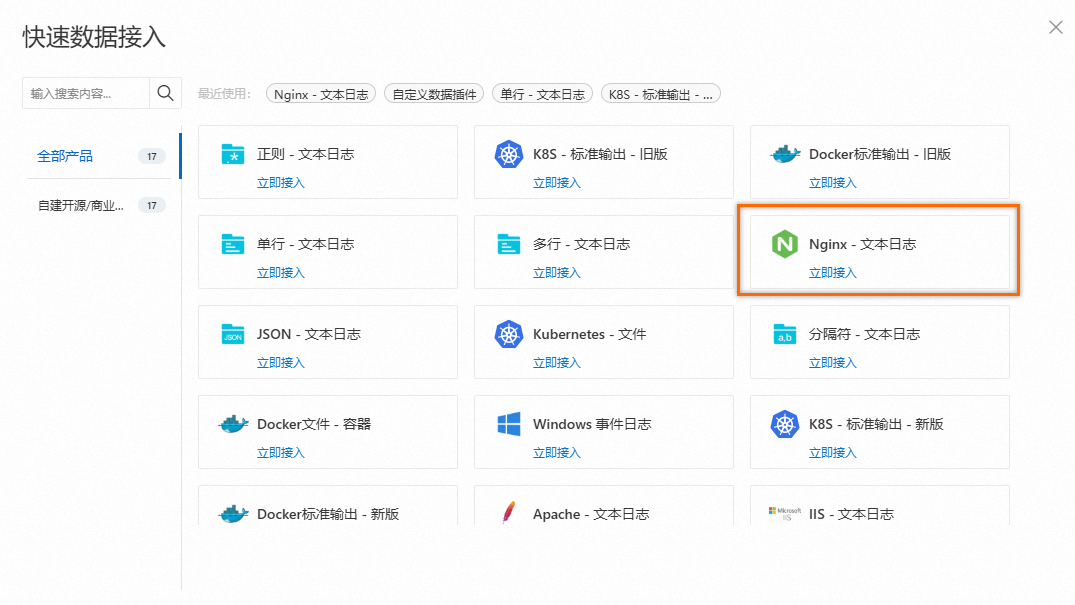Choose recent tag 自定义数据插件
Viewport: 1075px width, 605px height.
(434, 94)
